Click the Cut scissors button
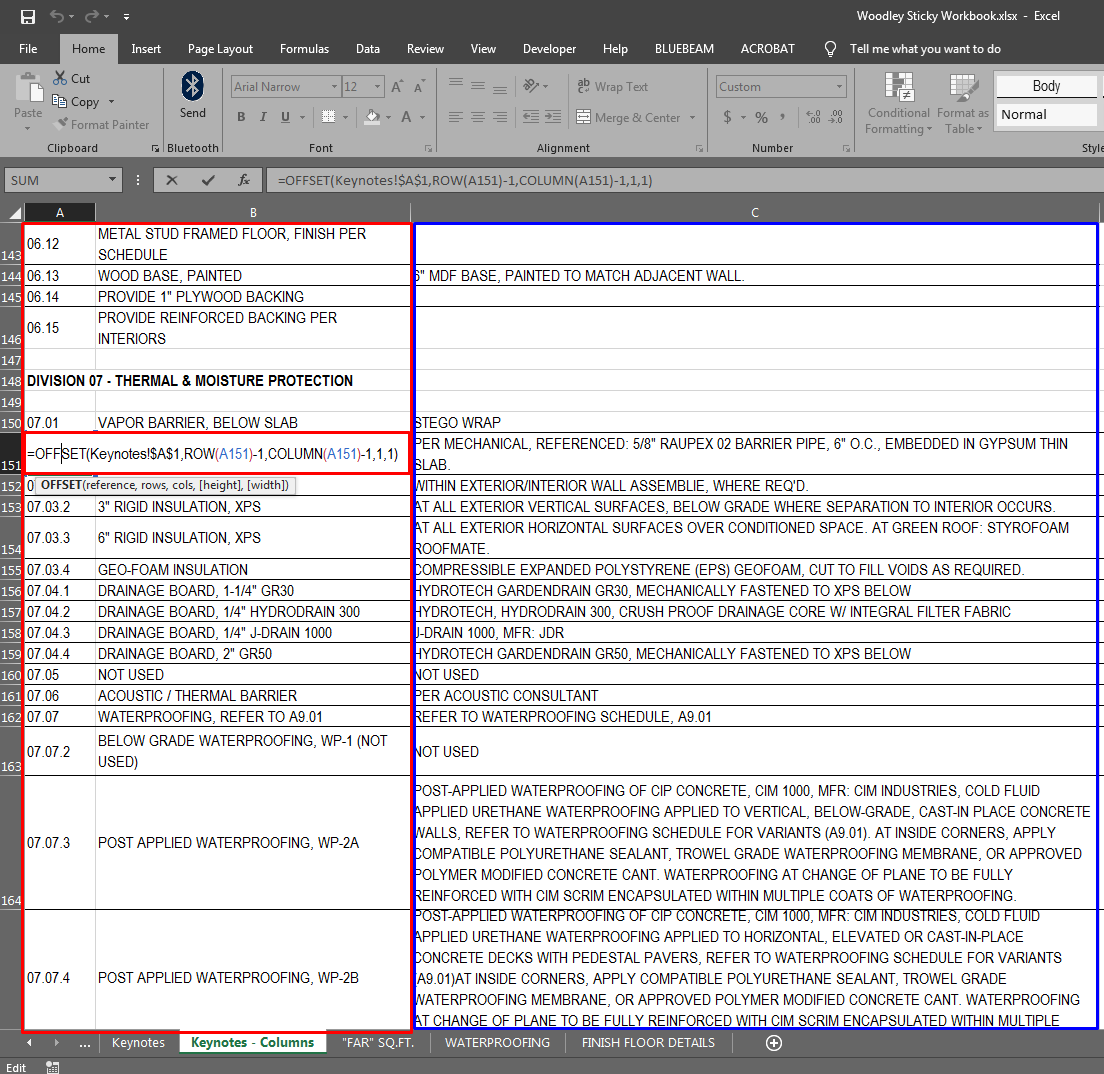Image resolution: width=1104 pixels, height=1074 pixels. click(71, 79)
